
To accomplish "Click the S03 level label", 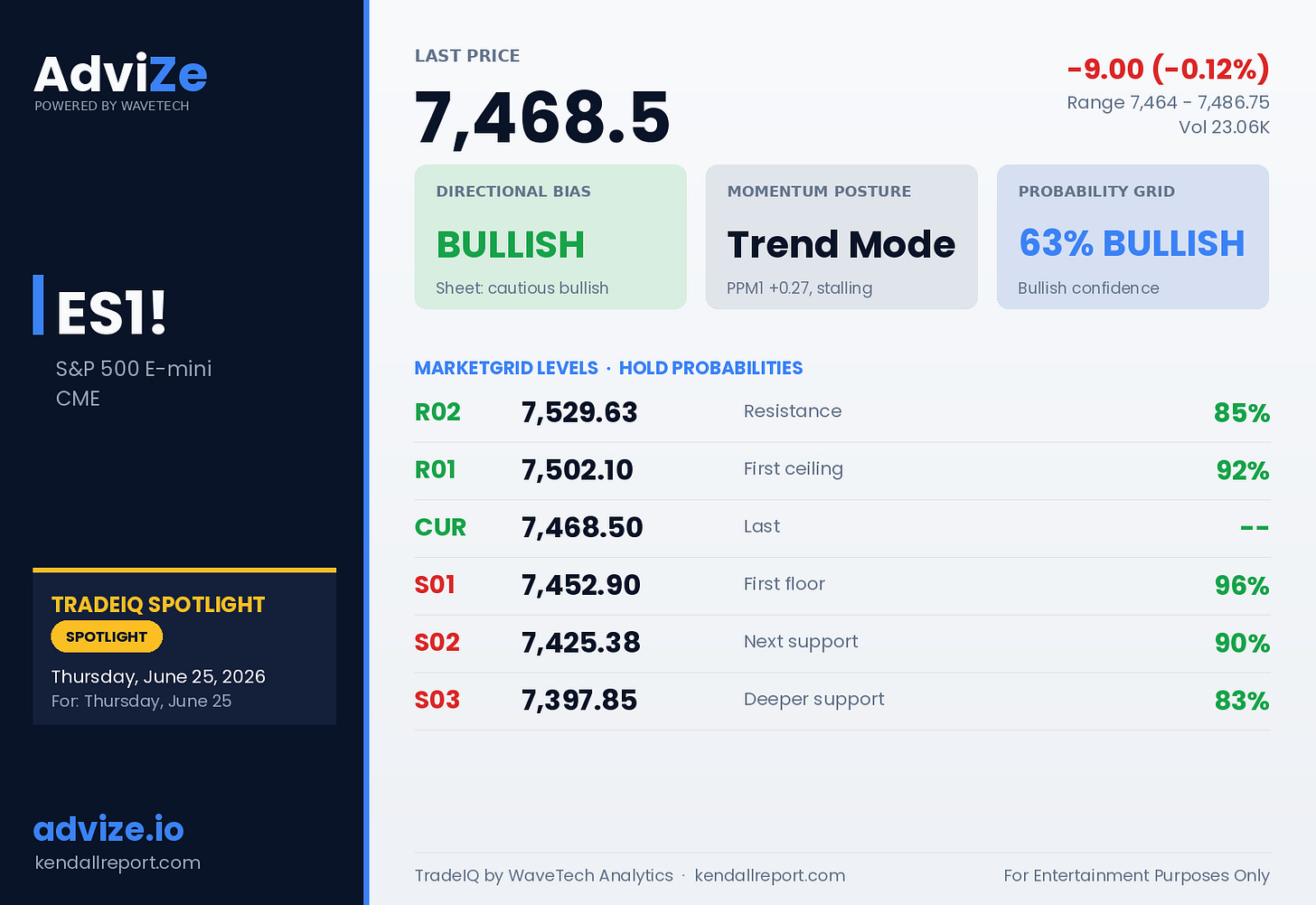I will coord(437,701).
